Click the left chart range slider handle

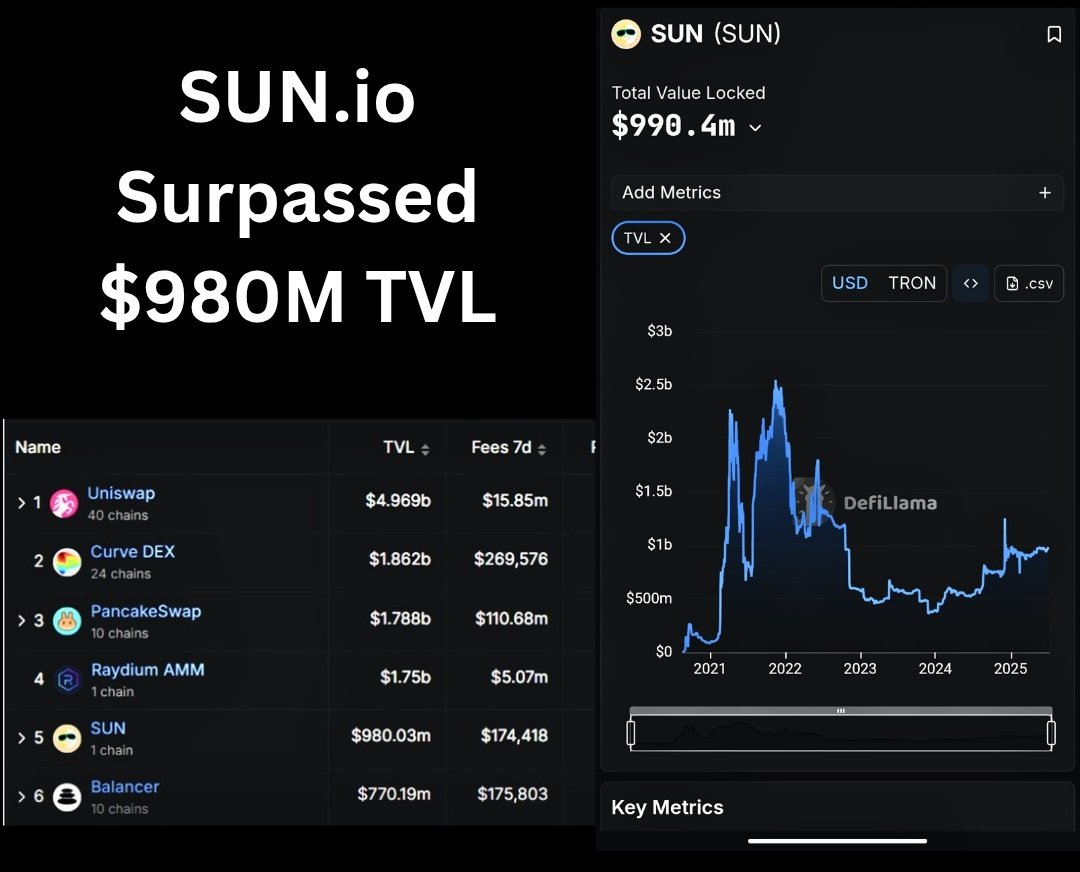click(630, 733)
